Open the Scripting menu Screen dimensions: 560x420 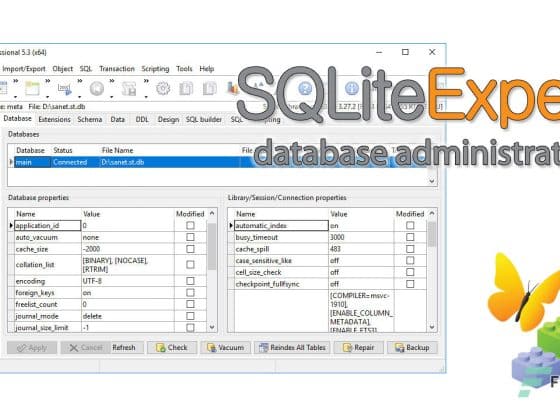pos(155,69)
